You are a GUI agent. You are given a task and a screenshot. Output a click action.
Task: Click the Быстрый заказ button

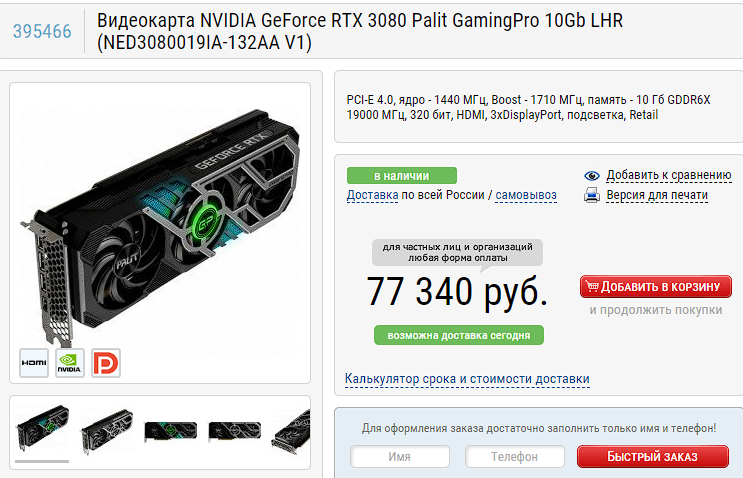(x=652, y=457)
